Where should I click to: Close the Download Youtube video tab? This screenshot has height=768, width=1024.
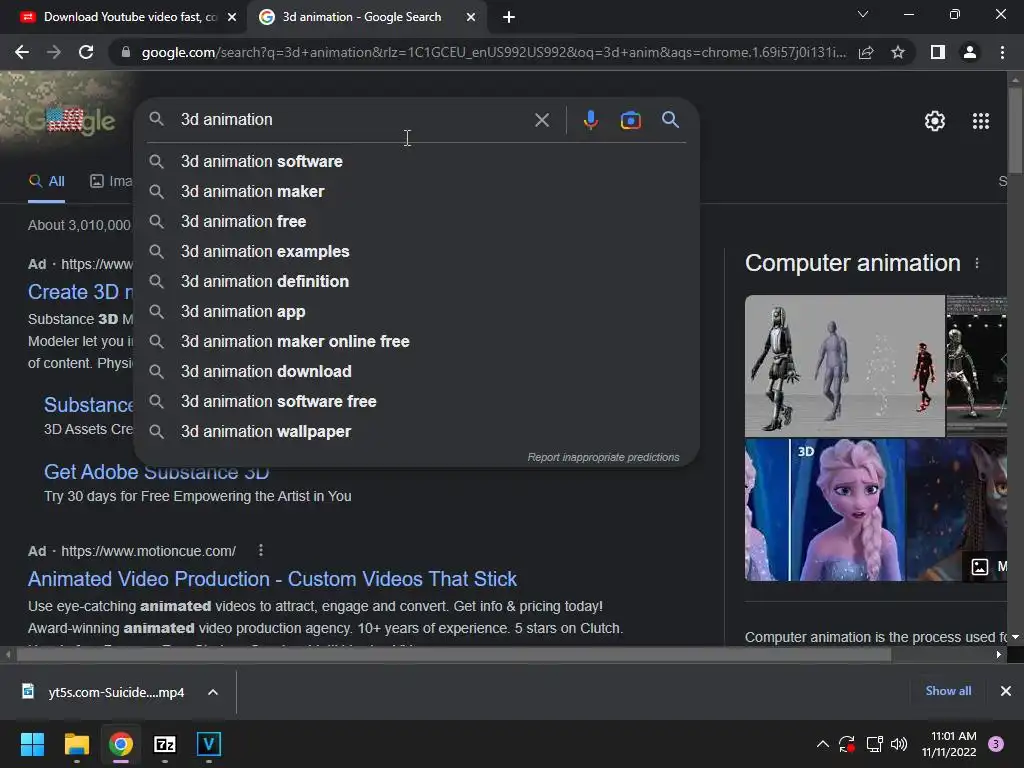(x=232, y=17)
